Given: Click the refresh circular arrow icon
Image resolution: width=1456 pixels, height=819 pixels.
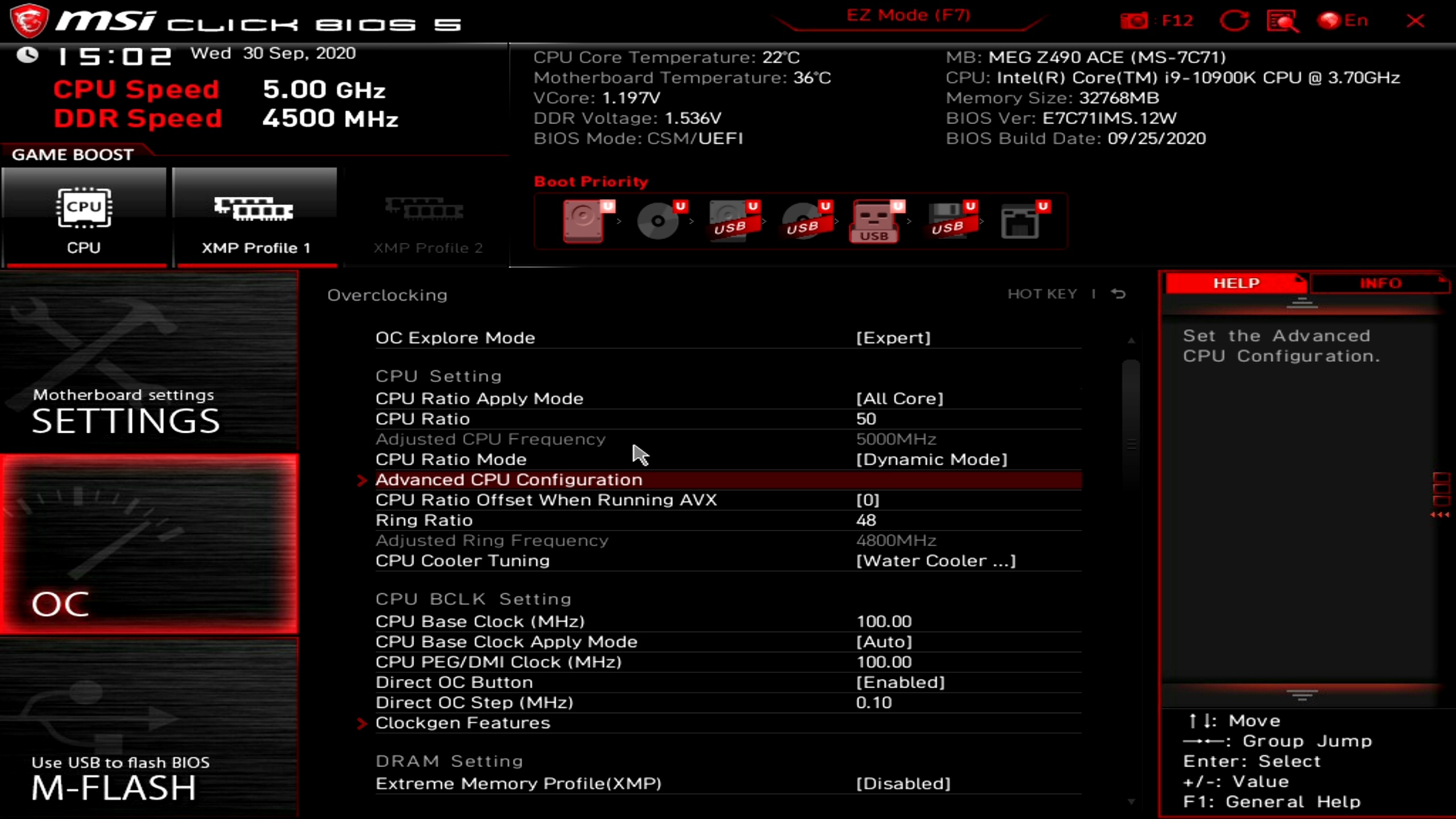Looking at the screenshot, I should tap(1234, 21).
